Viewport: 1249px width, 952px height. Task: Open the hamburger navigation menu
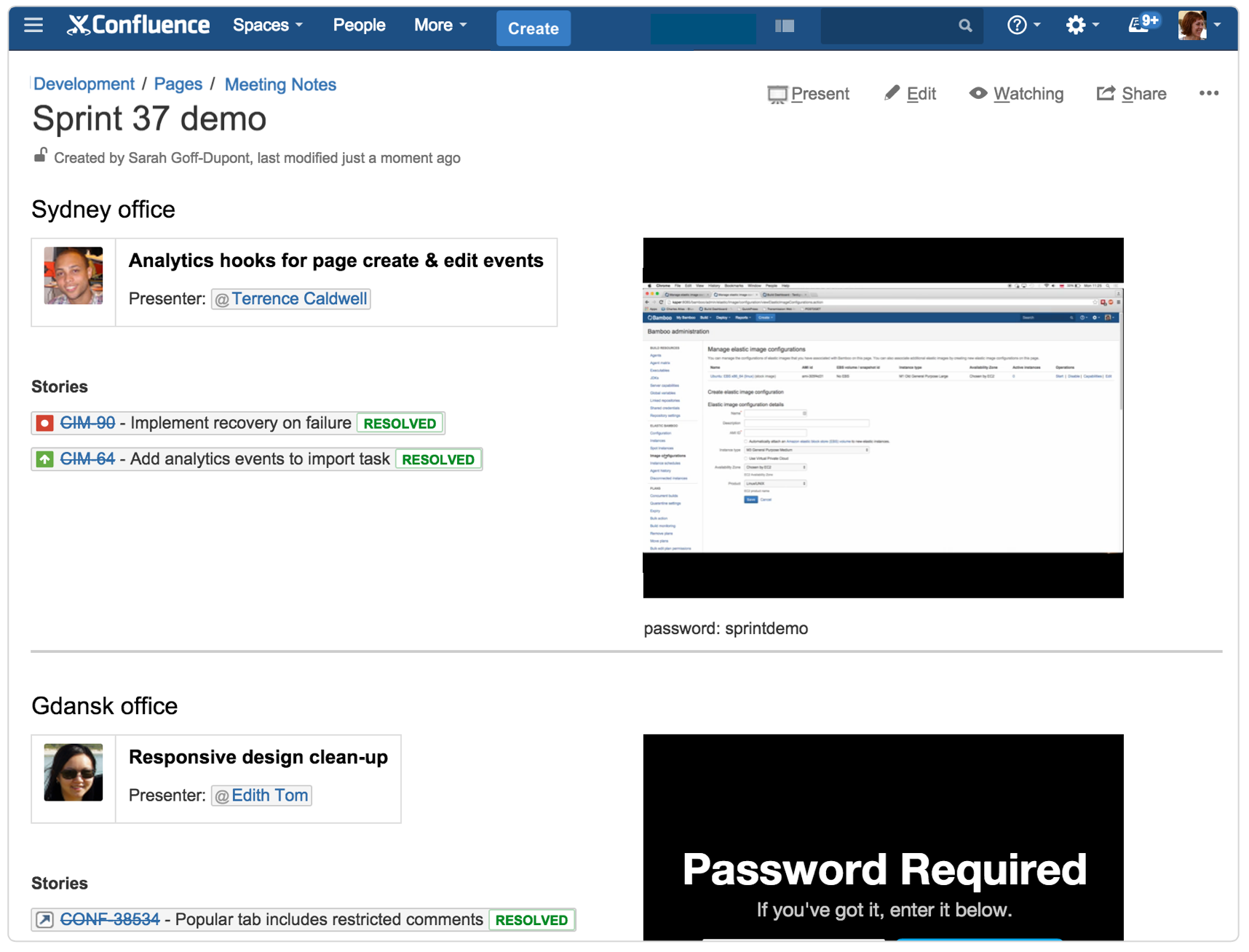point(33,25)
